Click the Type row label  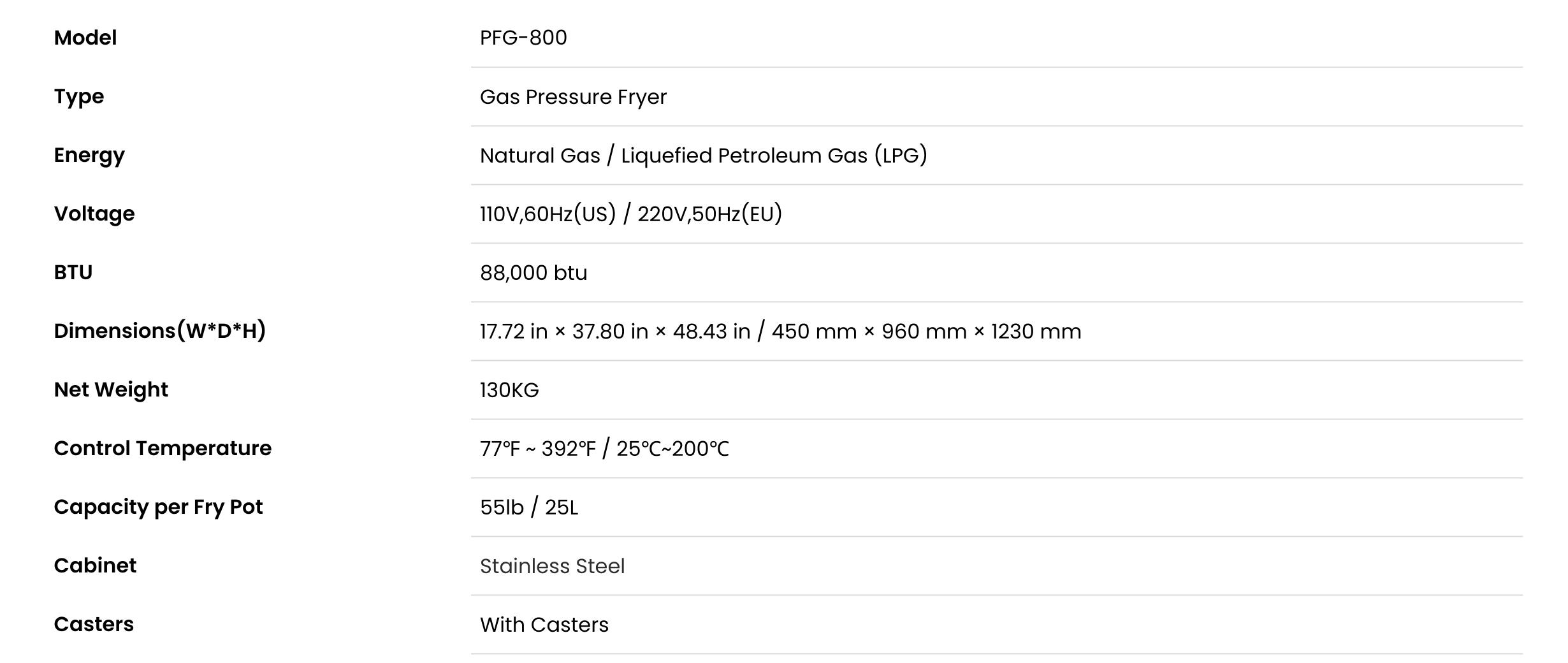tap(79, 97)
